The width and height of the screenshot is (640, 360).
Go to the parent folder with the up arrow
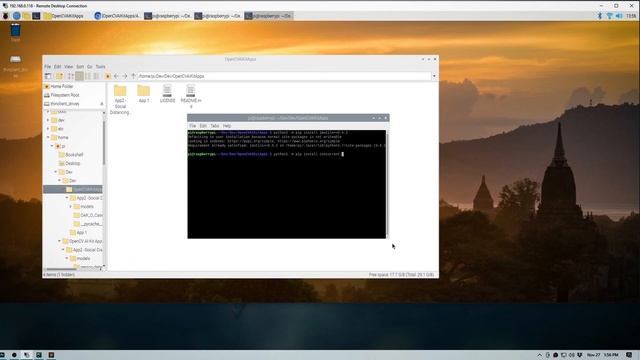pyautogui.click(x=133, y=76)
